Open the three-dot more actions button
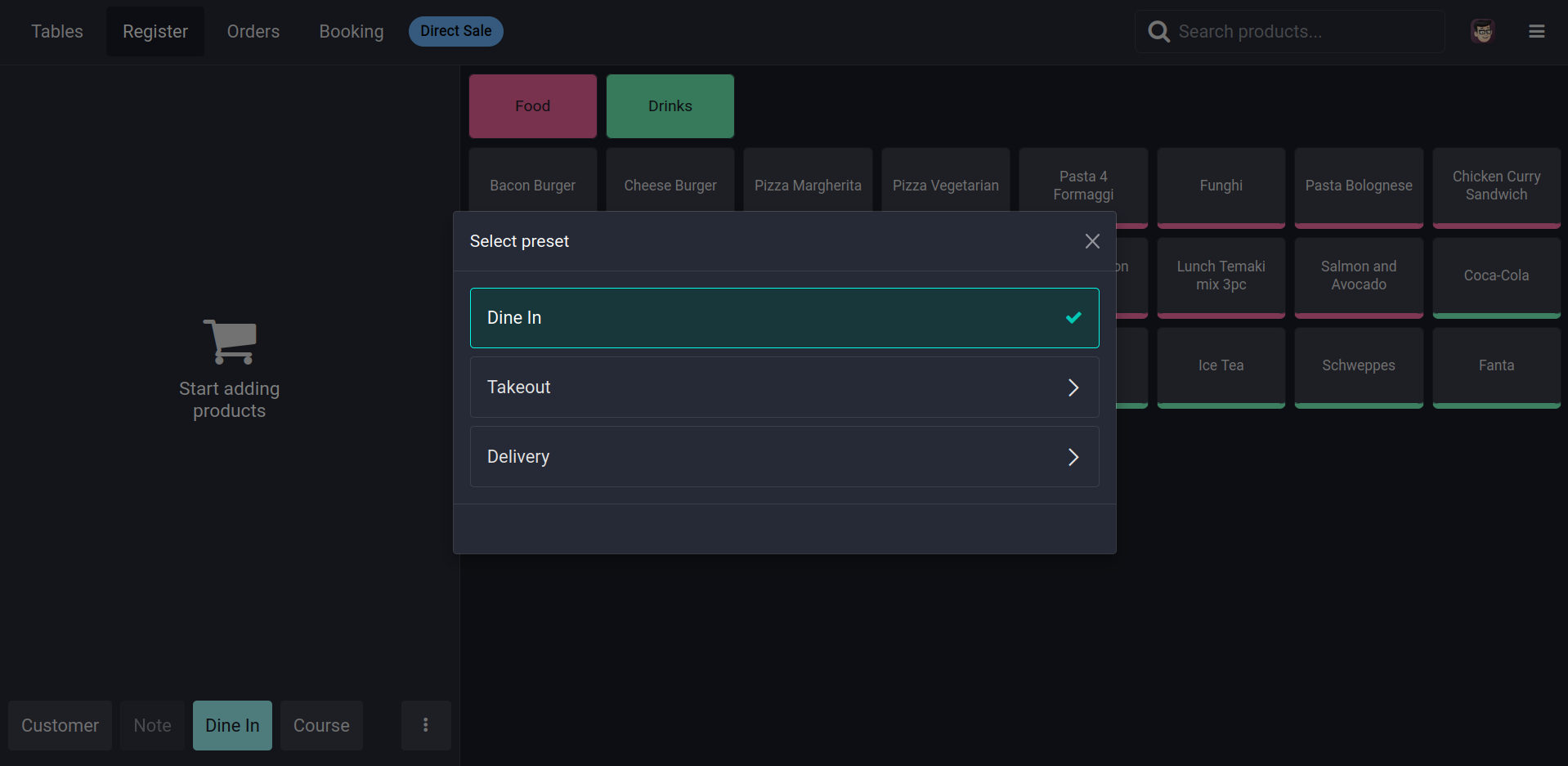Image resolution: width=1568 pixels, height=766 pixels. coord(425,725)
